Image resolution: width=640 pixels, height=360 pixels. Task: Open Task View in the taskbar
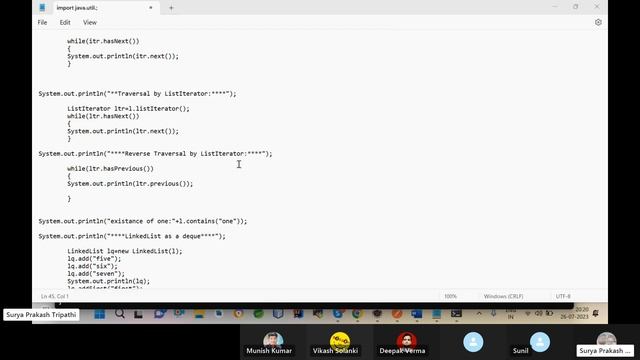[x=138, y=314]
